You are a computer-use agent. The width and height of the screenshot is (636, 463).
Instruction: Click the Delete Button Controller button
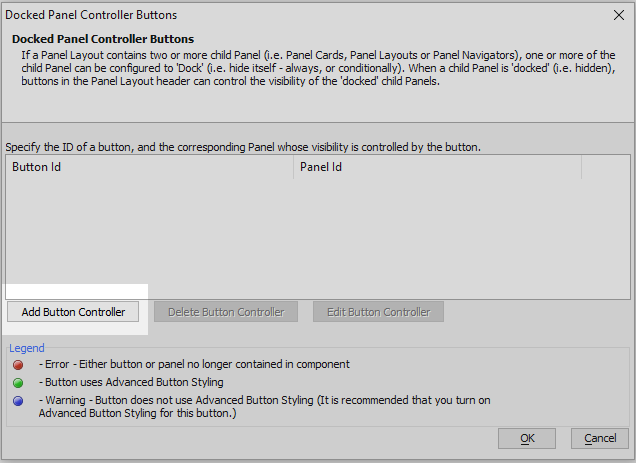[226, 312]
